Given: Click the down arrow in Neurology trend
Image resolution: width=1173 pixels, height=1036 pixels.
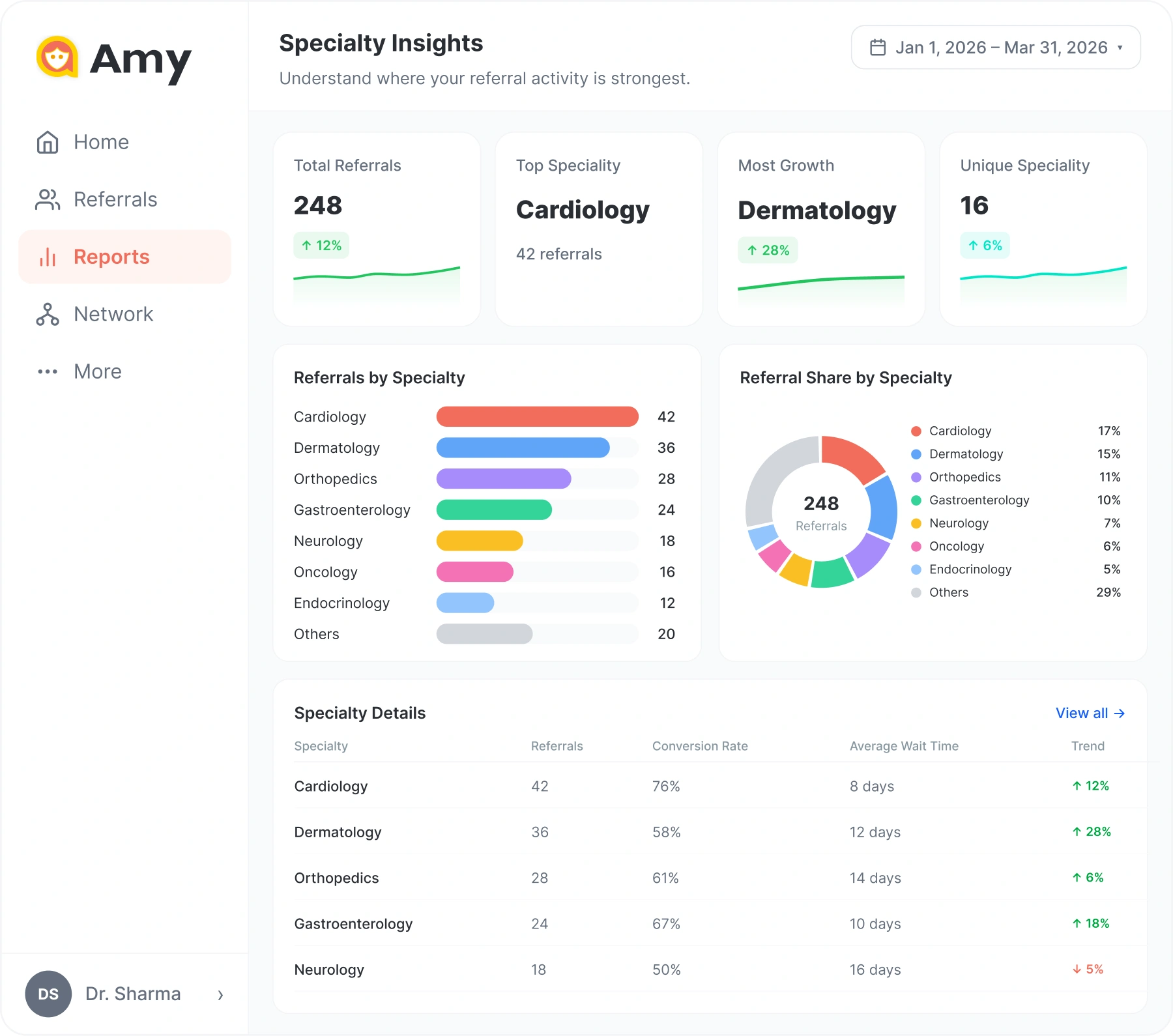Looking at the screenshot, I should [1077, 970].
